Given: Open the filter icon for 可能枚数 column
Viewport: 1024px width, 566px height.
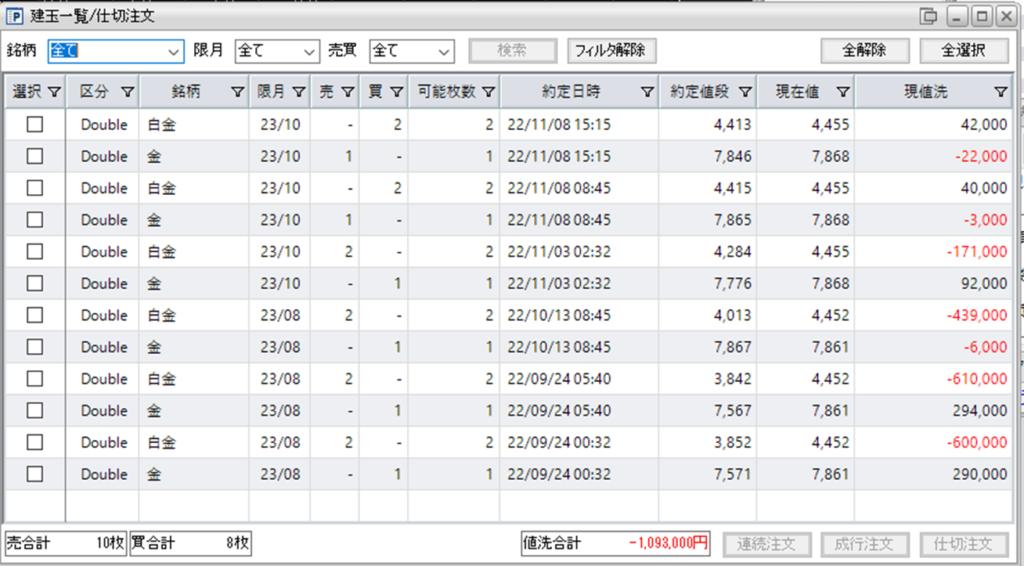Looking at the screenshot, I should coord(488,92).
